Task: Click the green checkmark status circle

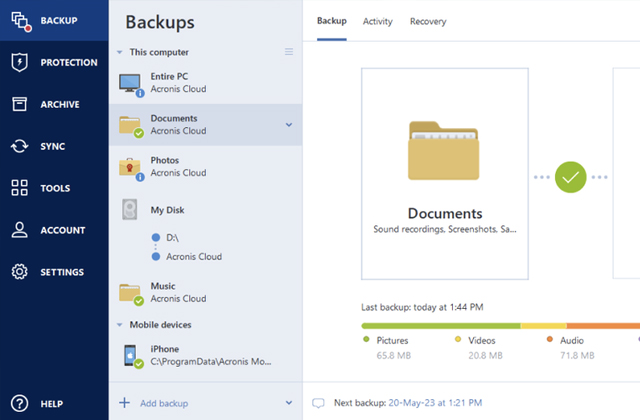Action: [x=570, y=177]
